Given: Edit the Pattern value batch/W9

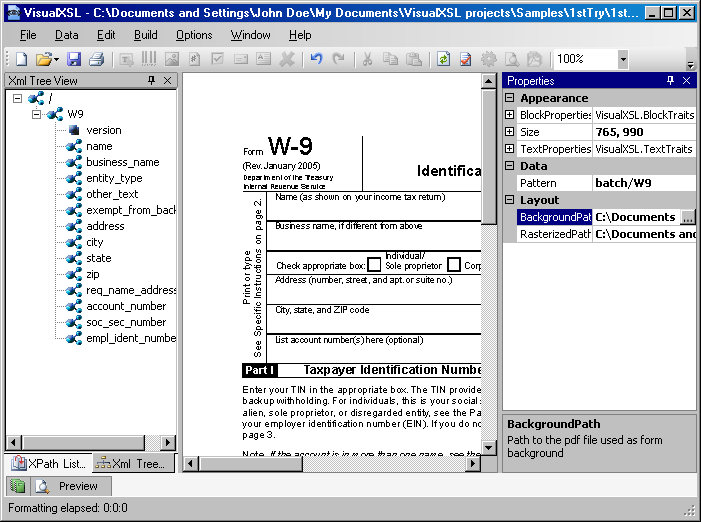Looking at the screenshot, I should (x=644, y=183).
